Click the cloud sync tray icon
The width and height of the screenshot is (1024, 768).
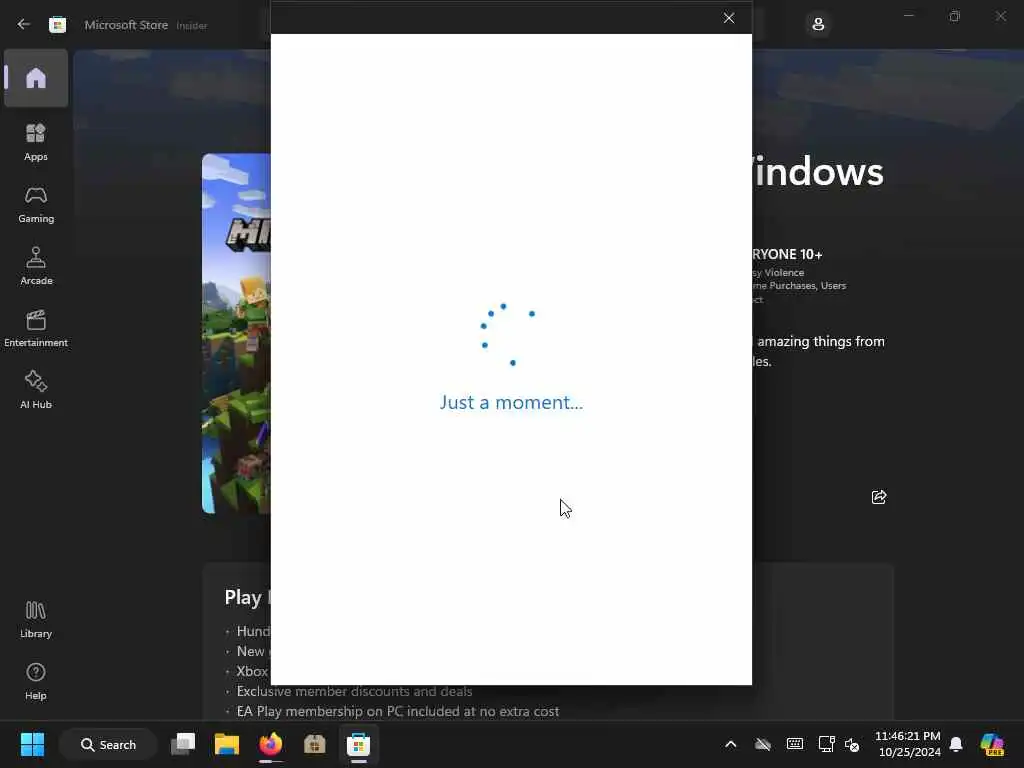(x=763, y=744)
